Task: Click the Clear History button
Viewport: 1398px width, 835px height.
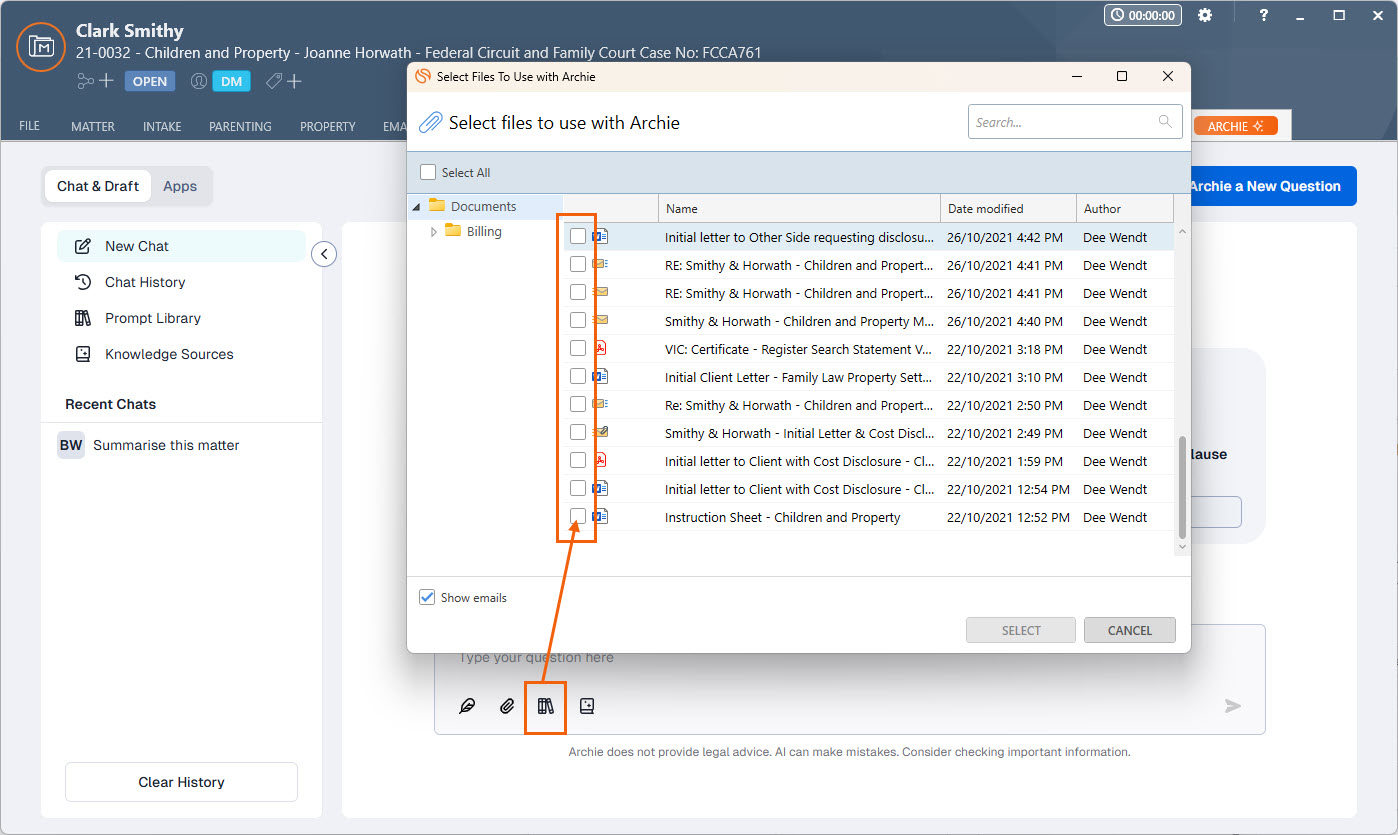Action: tap(181, 782)
